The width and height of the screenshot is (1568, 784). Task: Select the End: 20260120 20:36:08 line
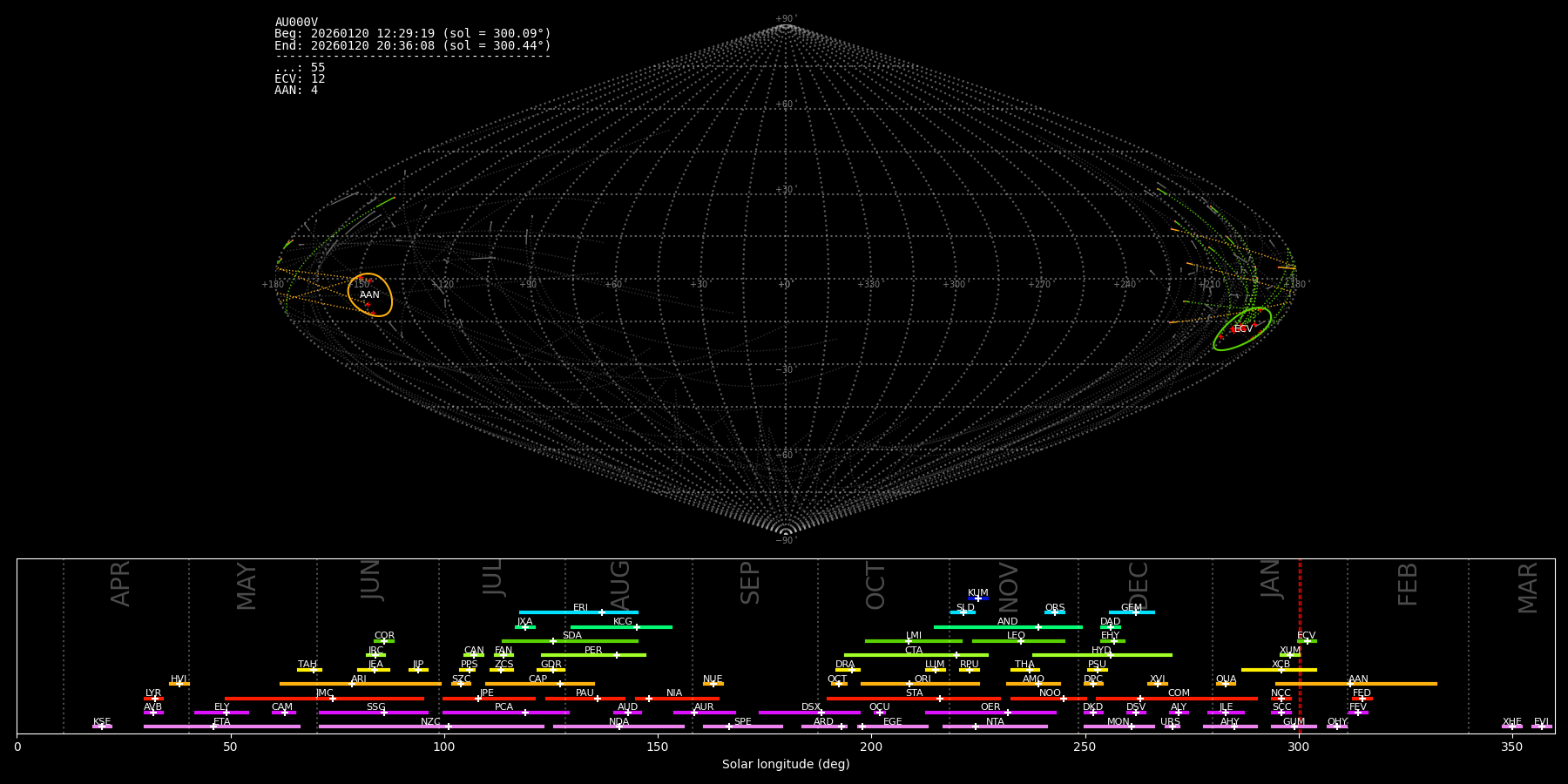(413, 45)
